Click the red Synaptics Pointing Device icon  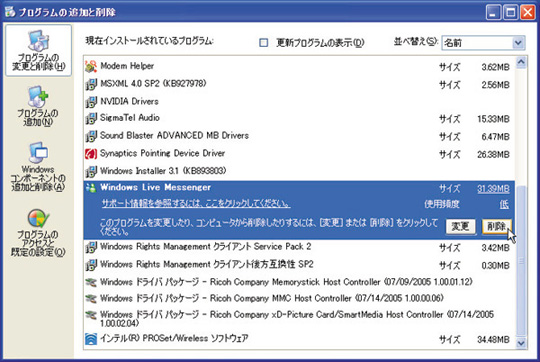point(91,154)
